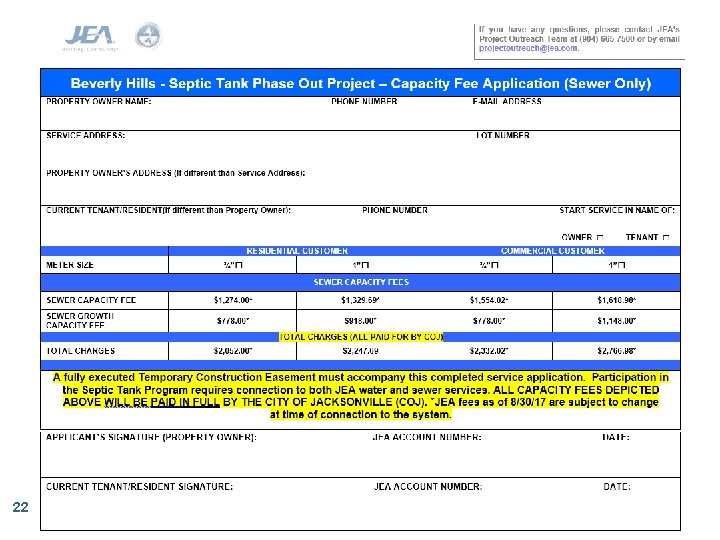
Task: Select the RESIDENTIAL CUSTOMER column header
Action: click(x=297, y=251)
